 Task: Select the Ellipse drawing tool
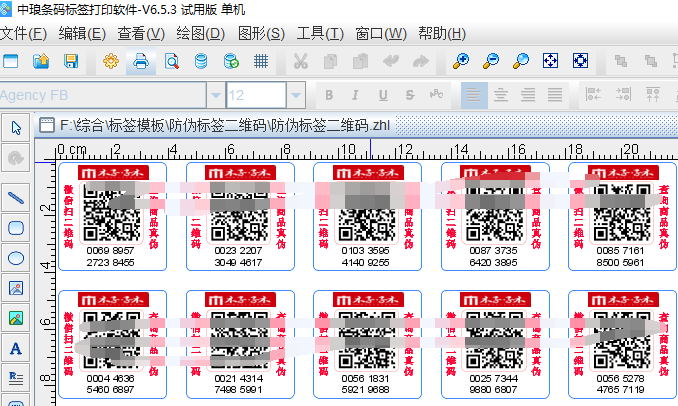point(16,258)
